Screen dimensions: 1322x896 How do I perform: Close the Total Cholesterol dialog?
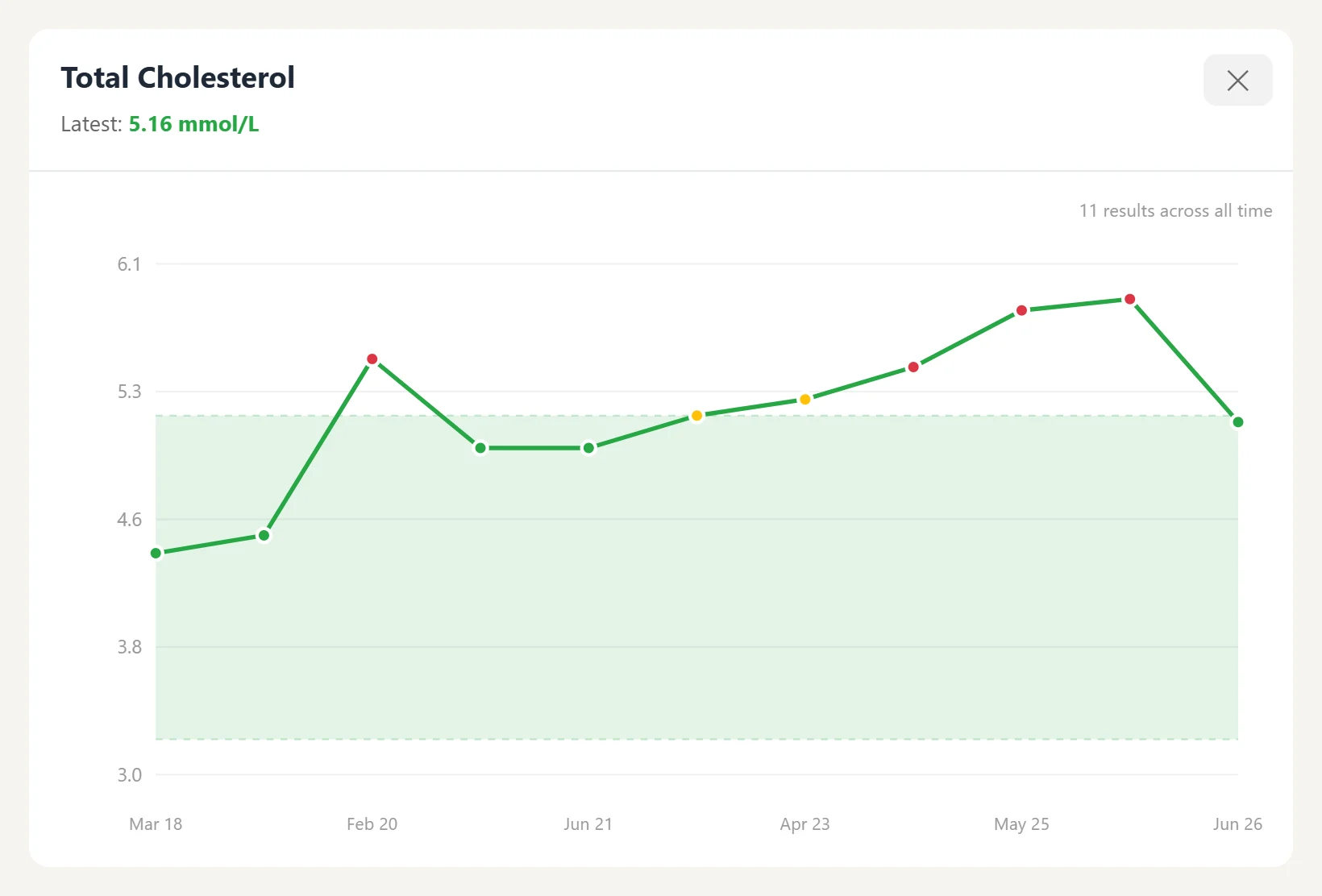(1237, 80)
